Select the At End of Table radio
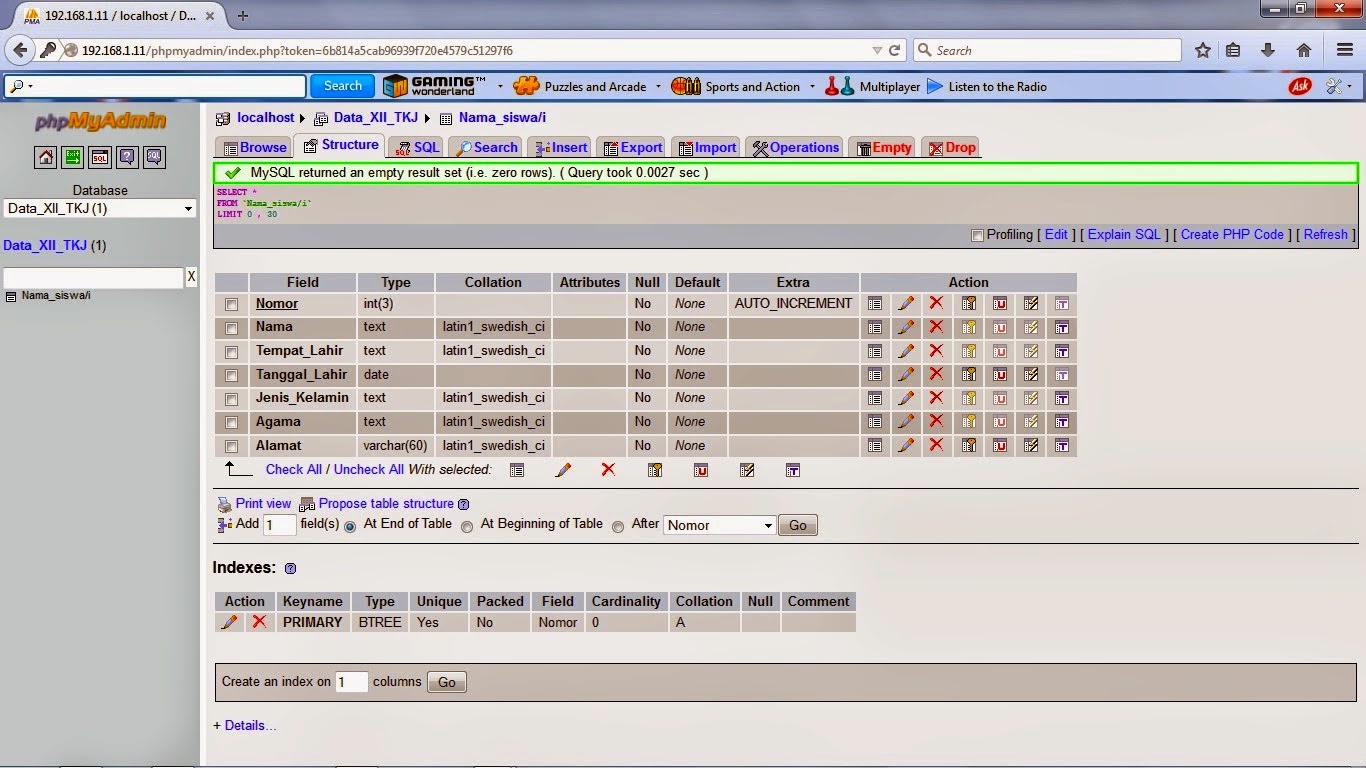The height and width of the screenshot is (768, 1366). (350, 526)
